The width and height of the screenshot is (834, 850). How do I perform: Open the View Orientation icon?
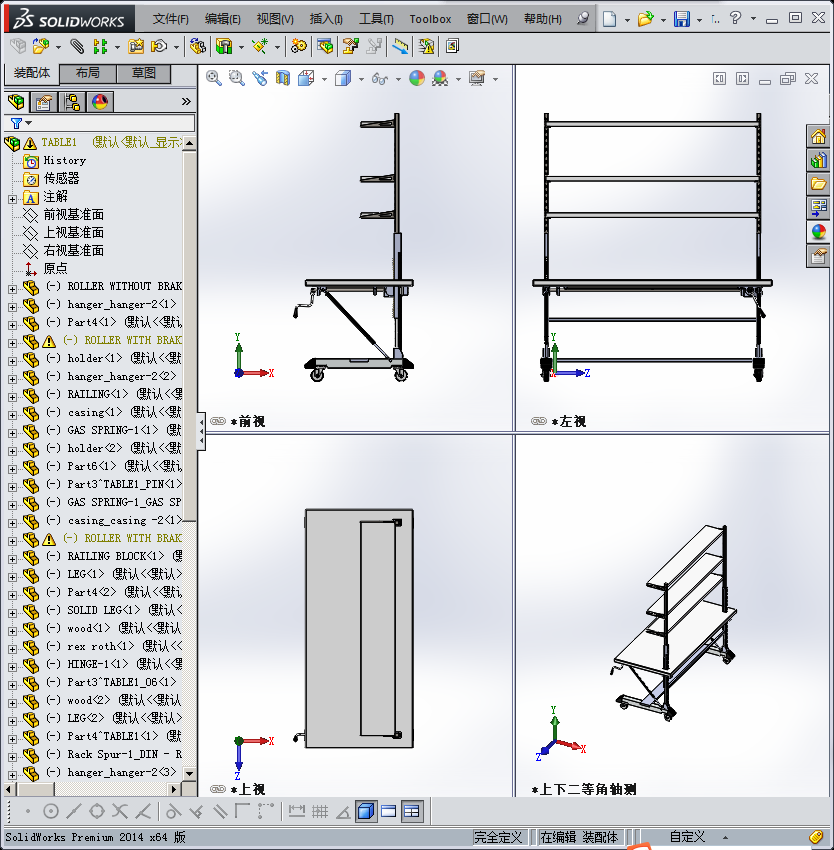(306, 79)
